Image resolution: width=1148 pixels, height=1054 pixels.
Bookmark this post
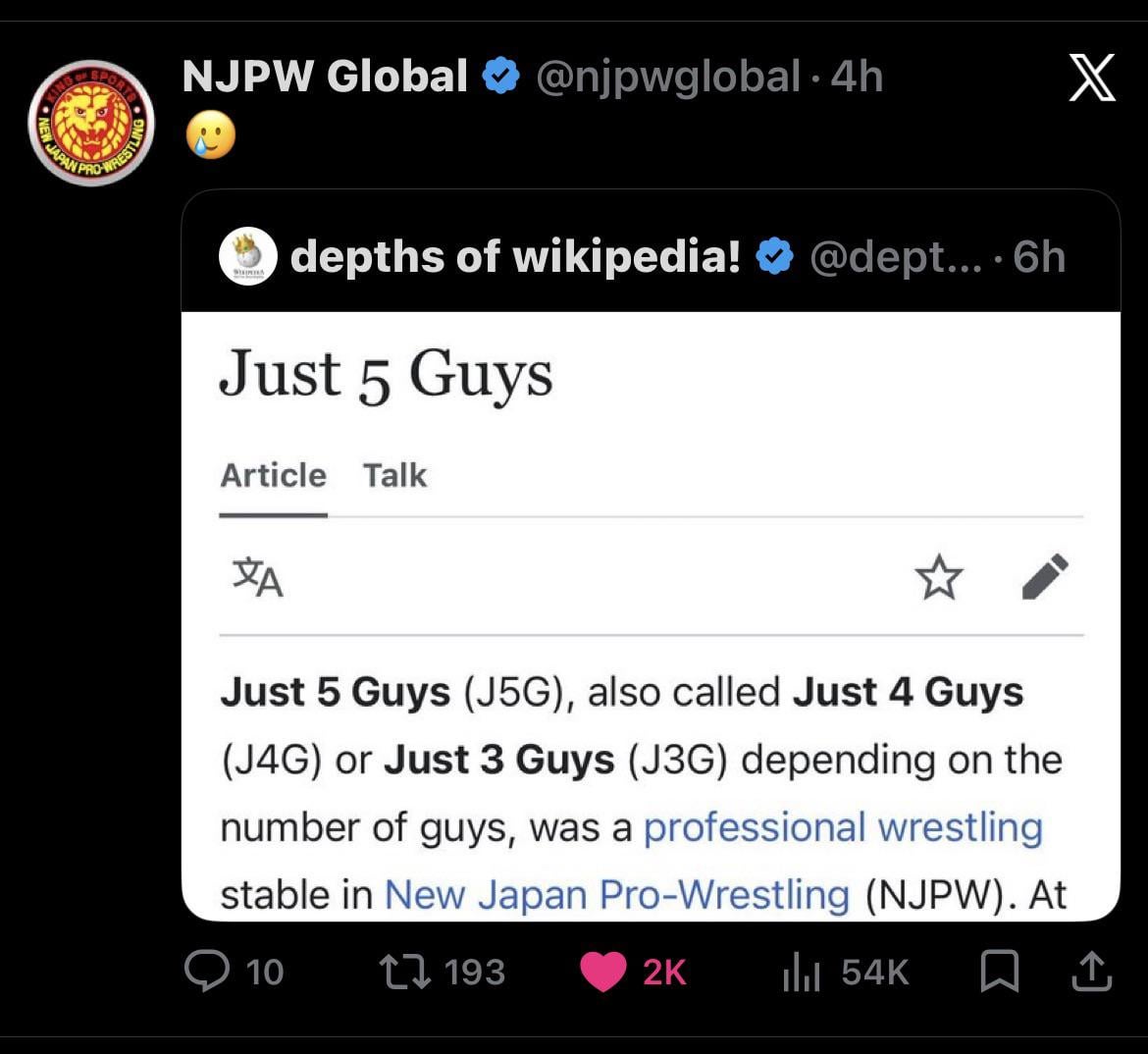tap(999, 972)
